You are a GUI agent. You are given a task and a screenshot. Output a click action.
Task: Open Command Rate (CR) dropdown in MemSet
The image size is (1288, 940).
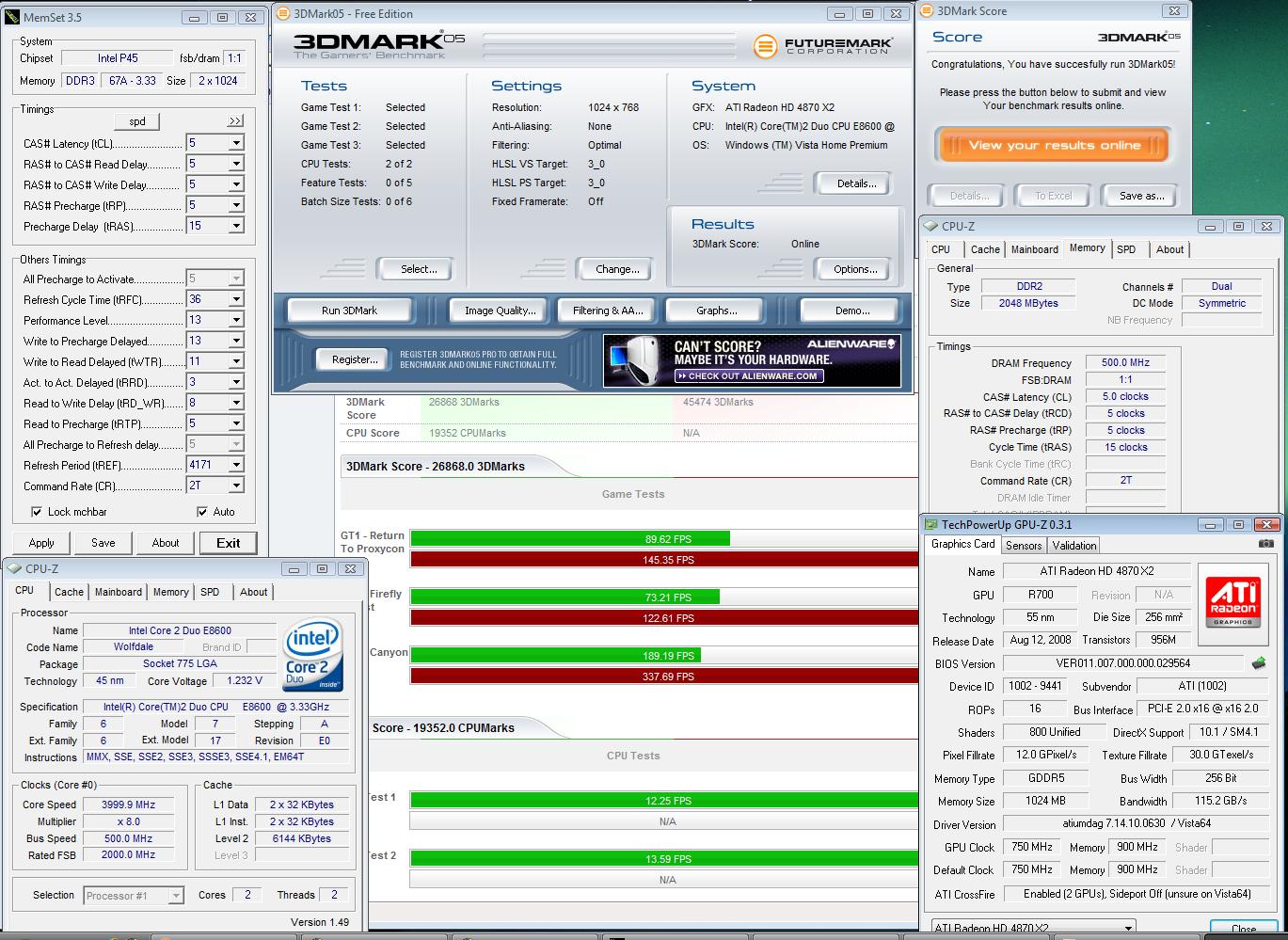pos(236,486)
